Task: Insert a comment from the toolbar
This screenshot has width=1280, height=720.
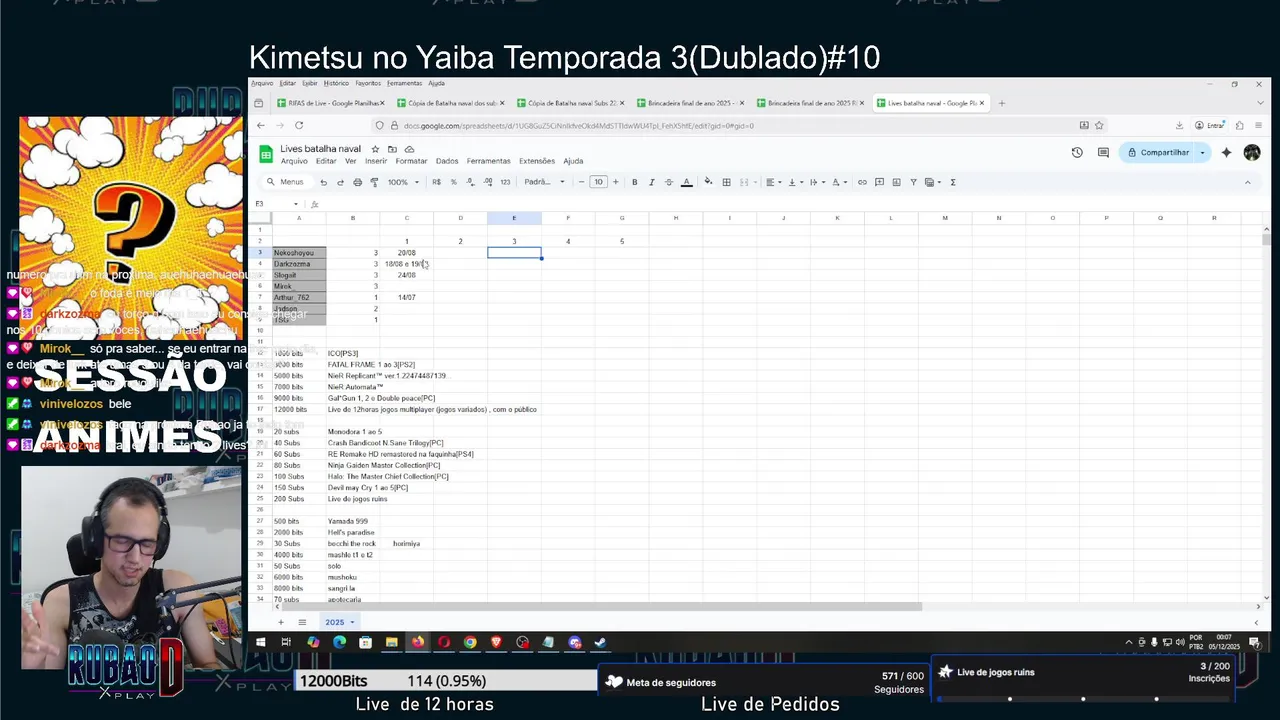Action: [879, 182]
